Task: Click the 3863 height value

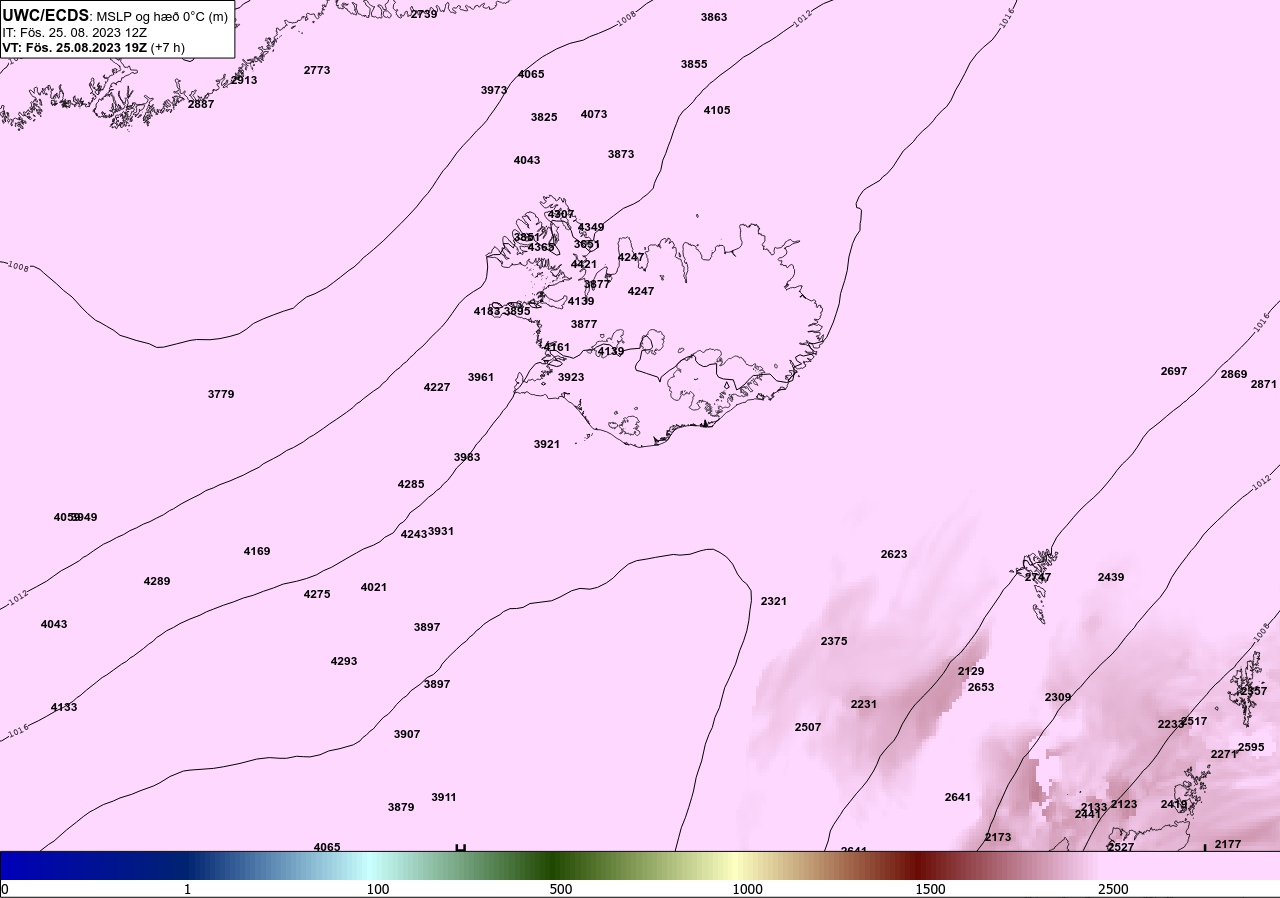Action: (714, 17)
